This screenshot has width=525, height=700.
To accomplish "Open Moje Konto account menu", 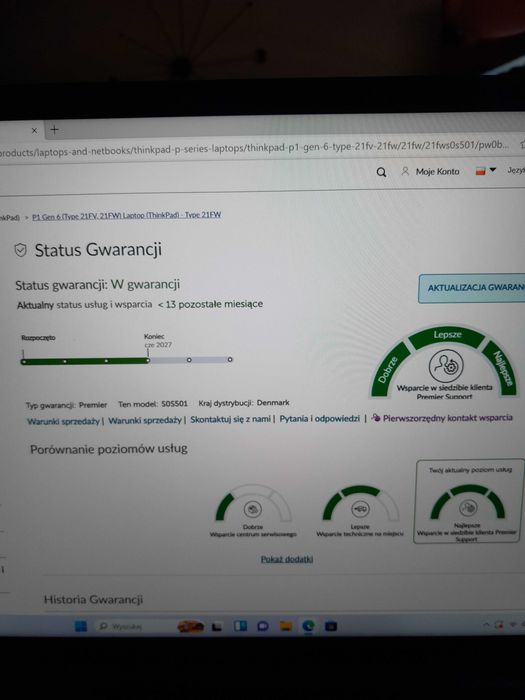I will click(430, 171).
